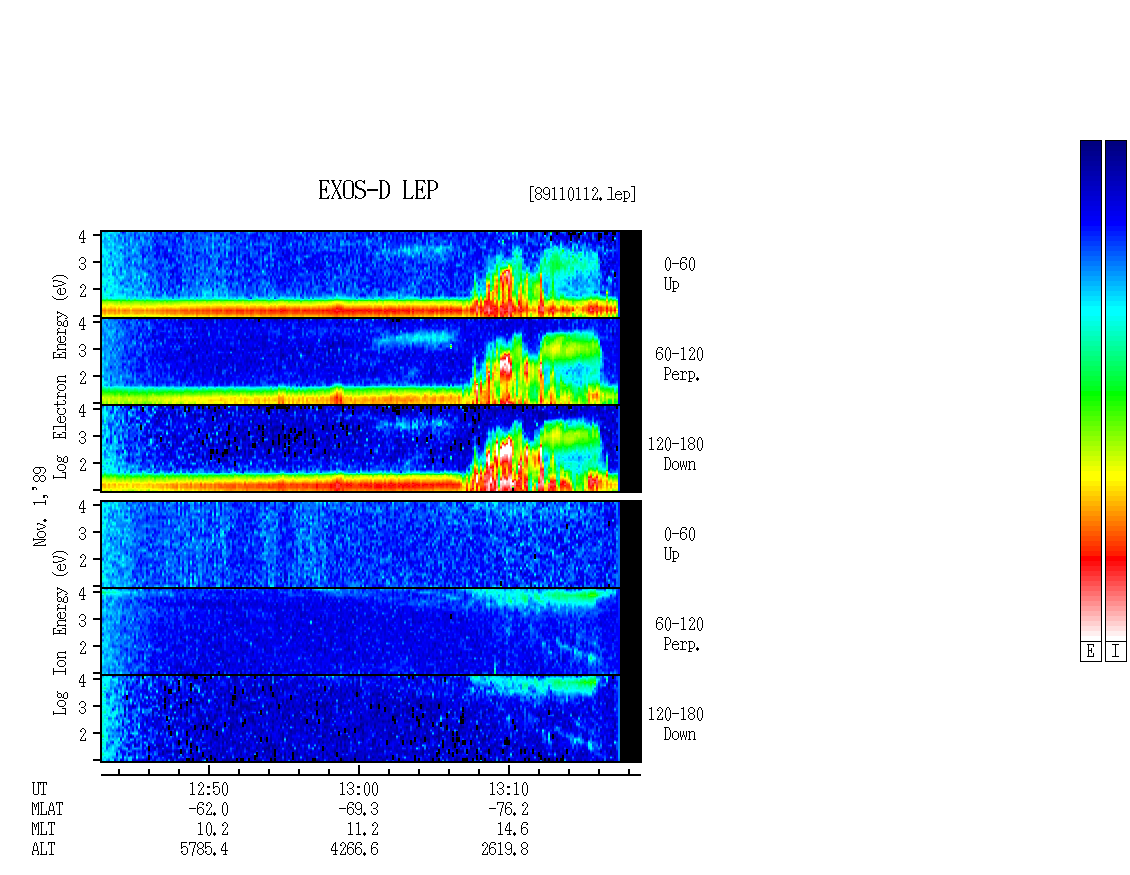Click the electron 60-120 Perp. spectrogram panel
This screenshot has height=875, width=1130.
tap(371, 361)
